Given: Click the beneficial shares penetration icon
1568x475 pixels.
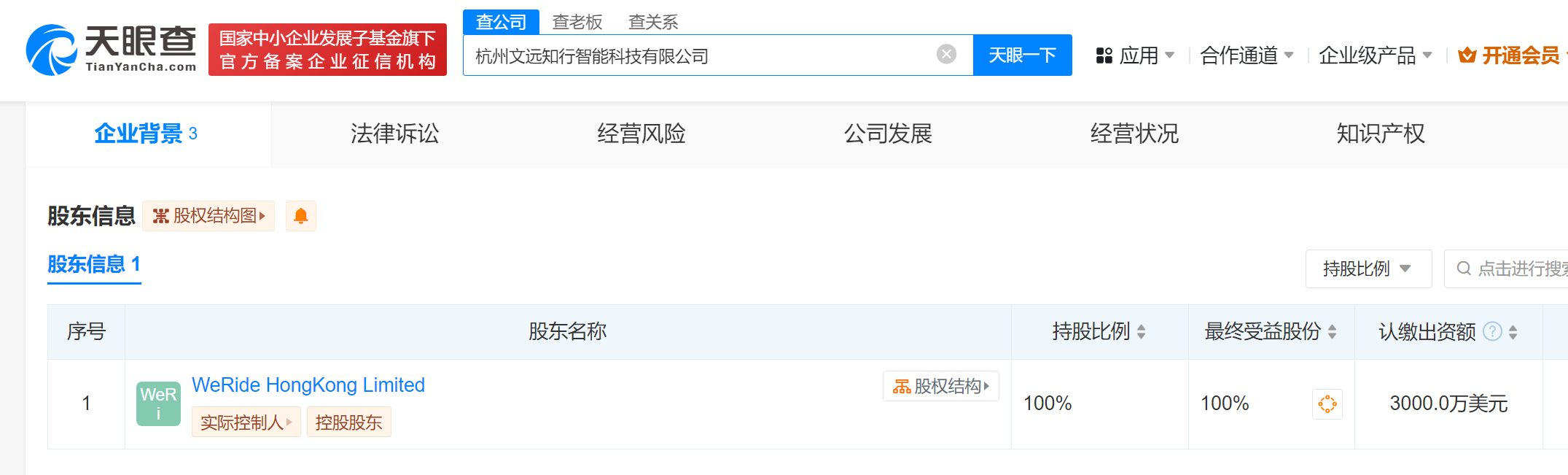Looking at the screenshot, I should tap(1327, 403).
